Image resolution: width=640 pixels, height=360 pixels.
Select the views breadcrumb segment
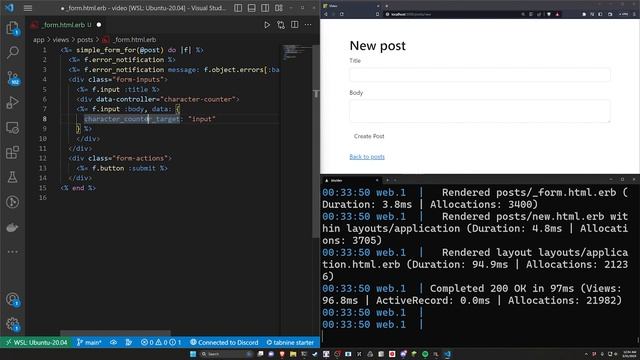(61, 40)
